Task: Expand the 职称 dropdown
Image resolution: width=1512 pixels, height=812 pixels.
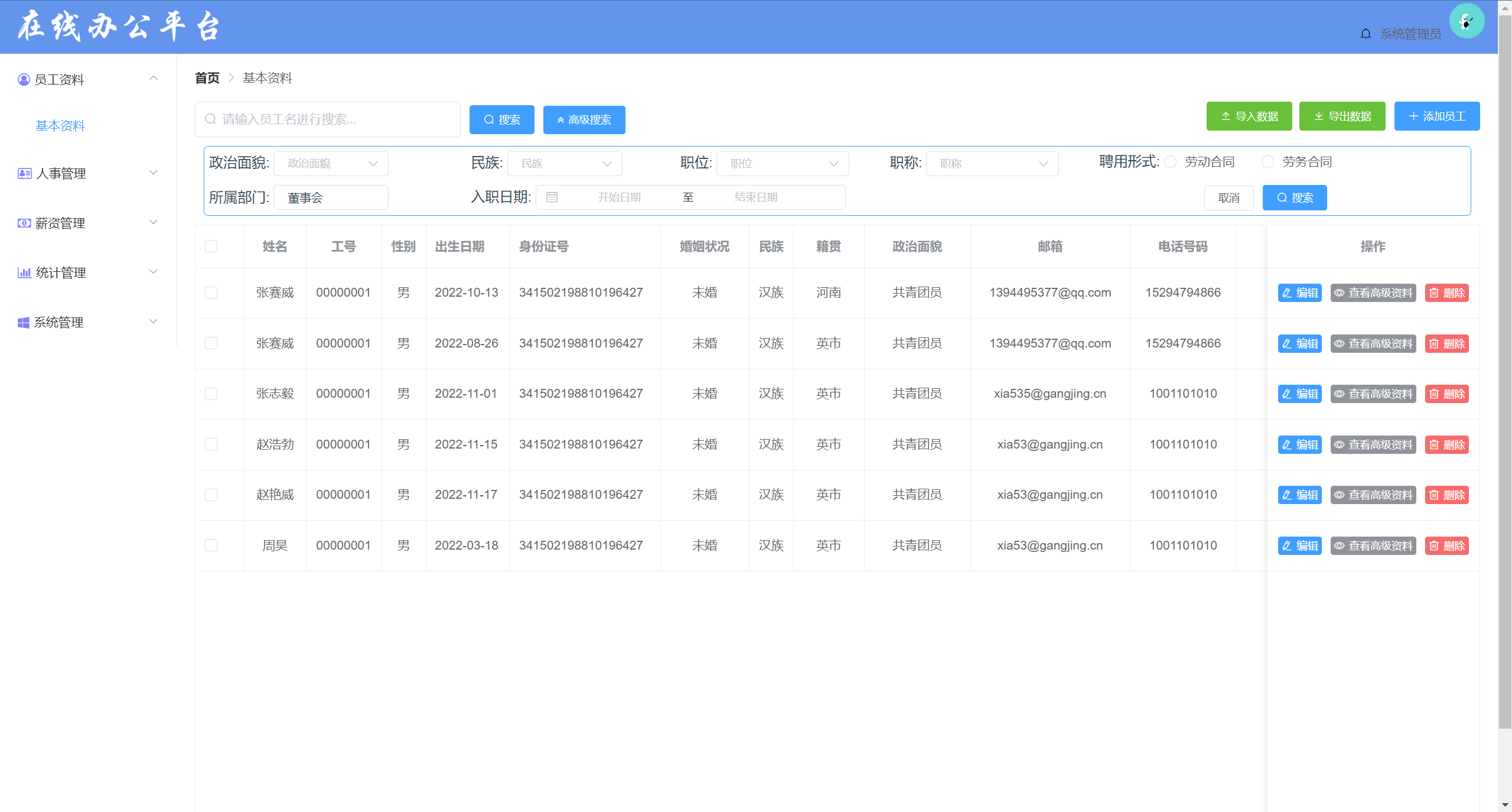Action: [x=992, y=164]
